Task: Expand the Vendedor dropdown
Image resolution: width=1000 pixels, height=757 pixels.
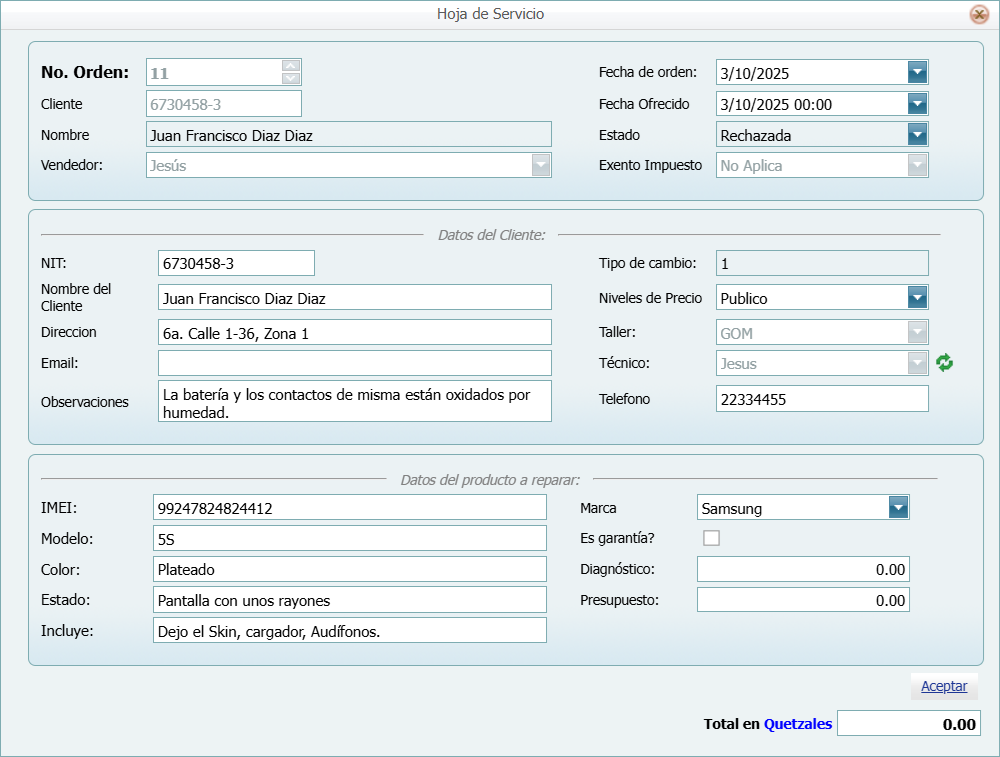Action: click(540, 165)
